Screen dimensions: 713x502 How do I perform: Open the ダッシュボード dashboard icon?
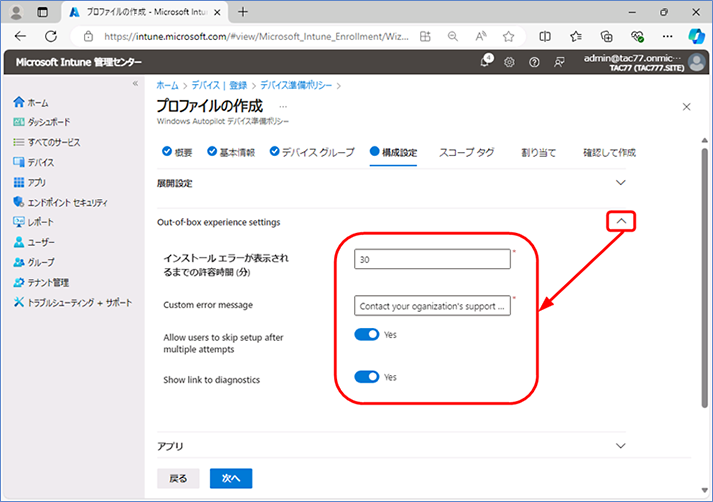[19, 122]
